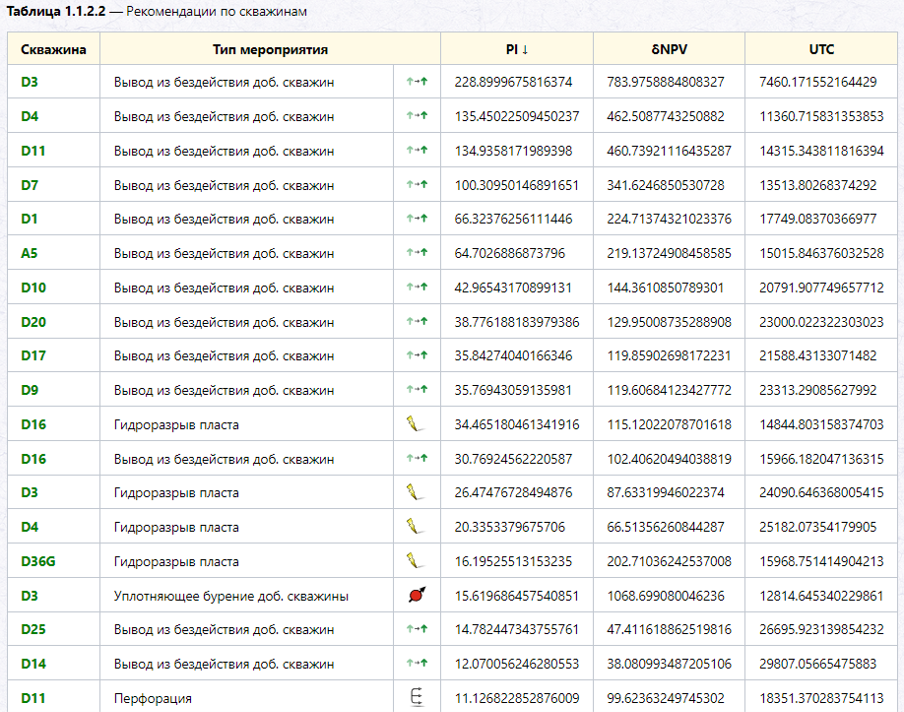This screenshot has width=904, height=712.
Task: Click the perforation icon in the D11 Перфорация row
Action: pyautogui.click(x=416, y=698)
